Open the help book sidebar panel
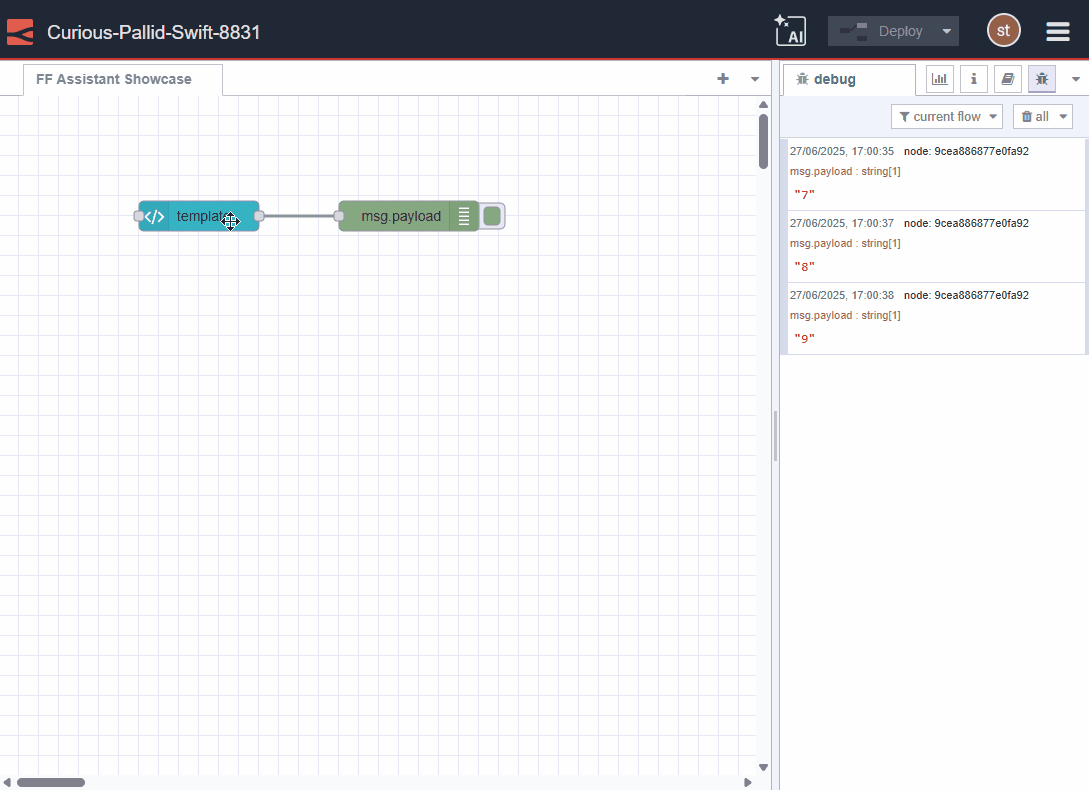 pos(1007,78)
